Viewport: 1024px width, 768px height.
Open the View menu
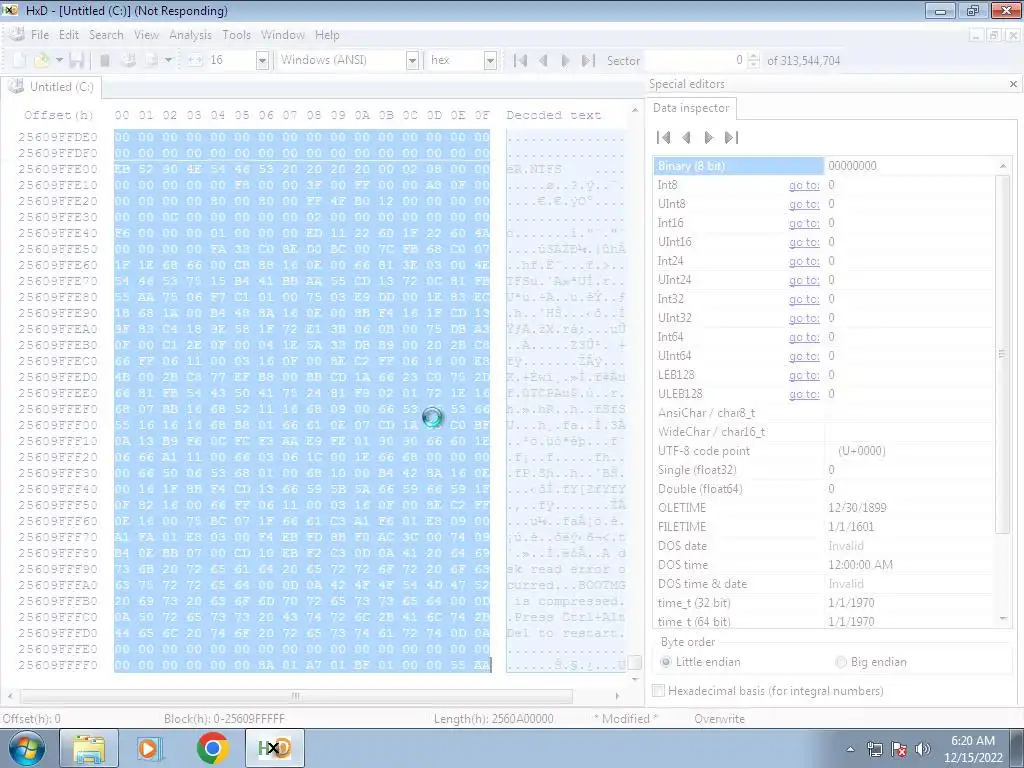pyautogui.click(x=146, y=35)
